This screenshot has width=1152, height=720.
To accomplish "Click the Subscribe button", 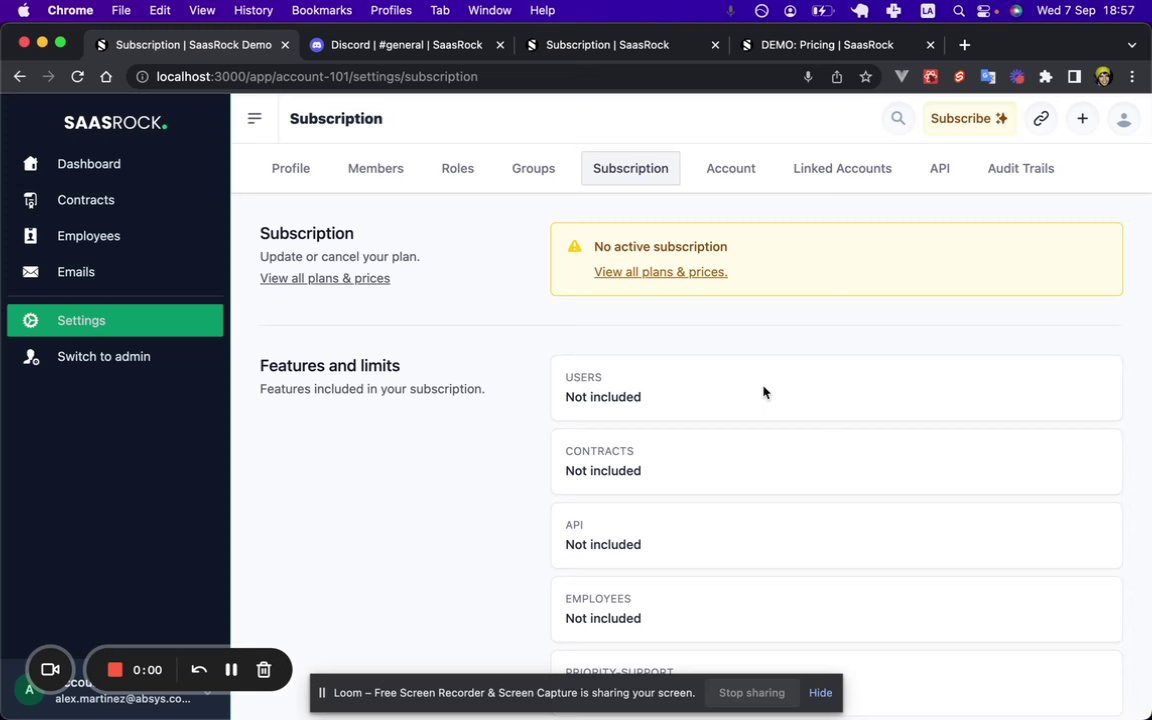I will [968, 118].
